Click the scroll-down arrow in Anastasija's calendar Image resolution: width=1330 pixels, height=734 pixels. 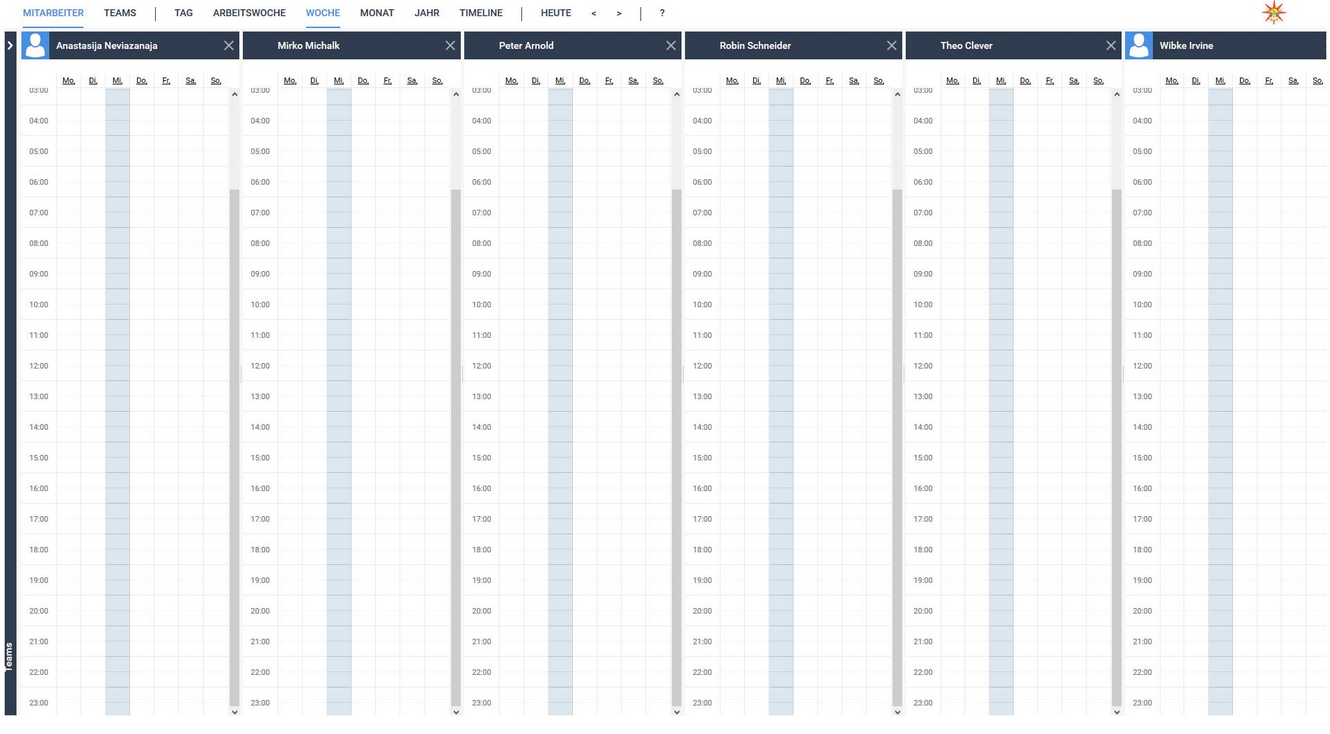(x=235, y=712)
